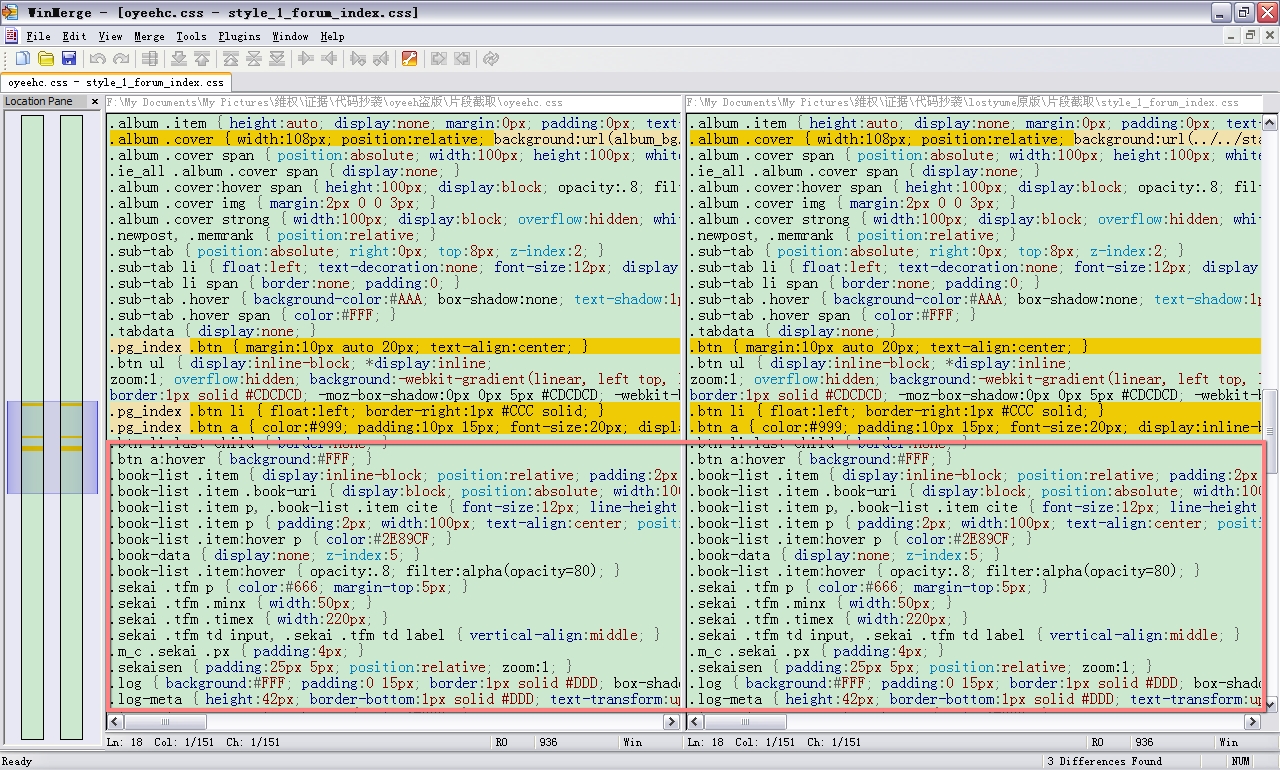Click ".album .cover" difference line in left pane
This screenshot has height=770, width=1280.
[393, 139]
